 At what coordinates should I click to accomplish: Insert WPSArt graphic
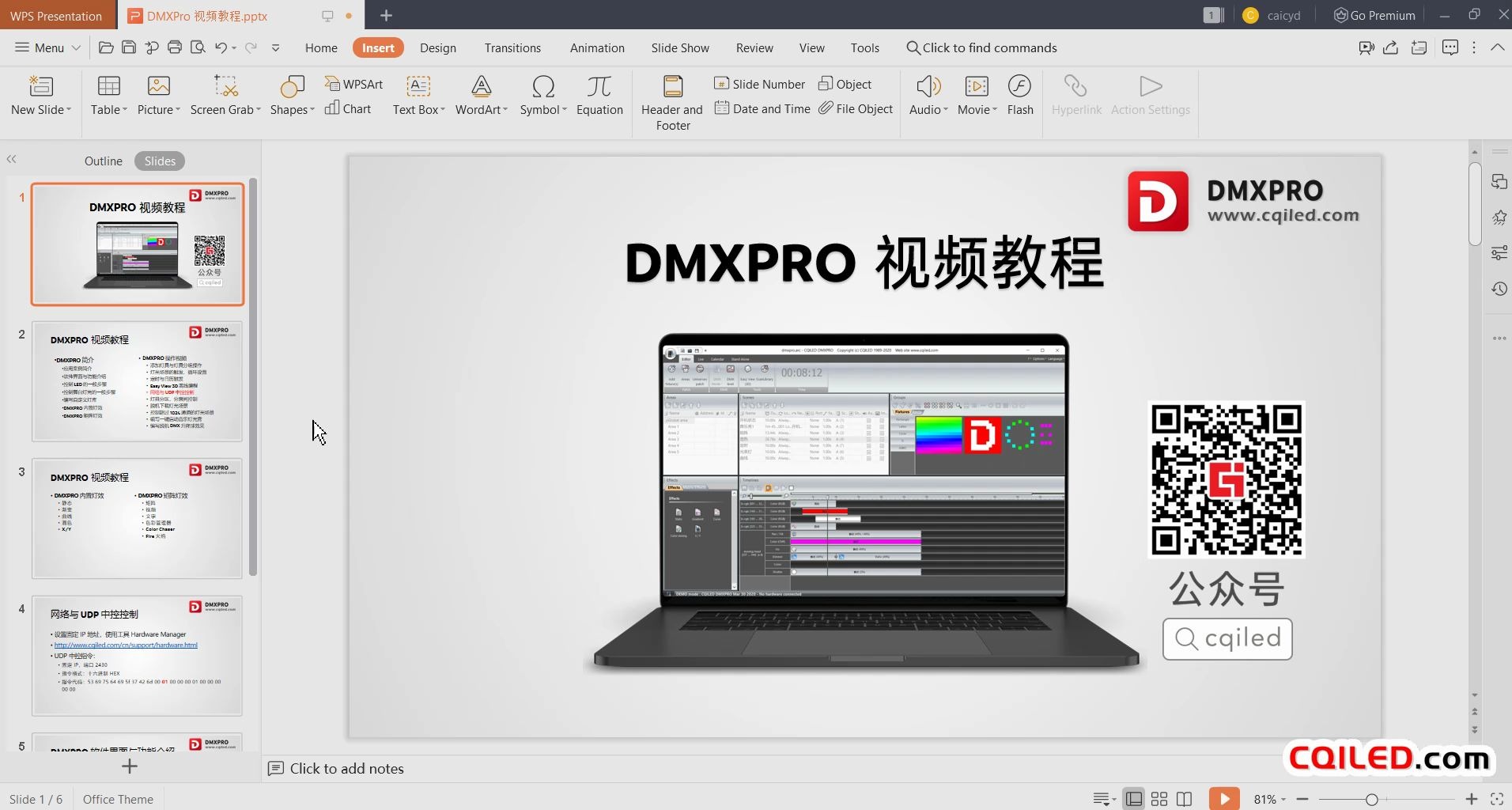tap(353, 84)
